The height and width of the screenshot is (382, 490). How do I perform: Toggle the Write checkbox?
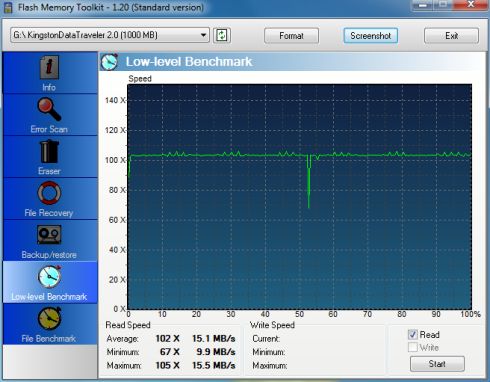click(x=413, y=347)
